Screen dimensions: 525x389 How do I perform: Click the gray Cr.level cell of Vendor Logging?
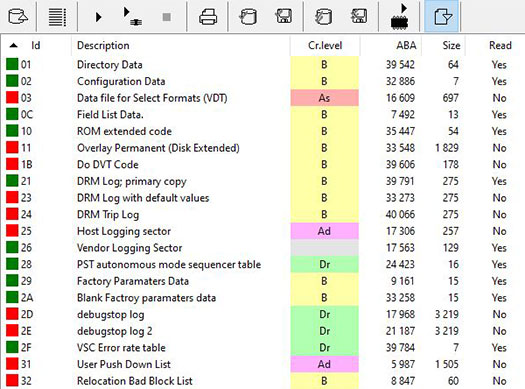click(x=324, y=248)
